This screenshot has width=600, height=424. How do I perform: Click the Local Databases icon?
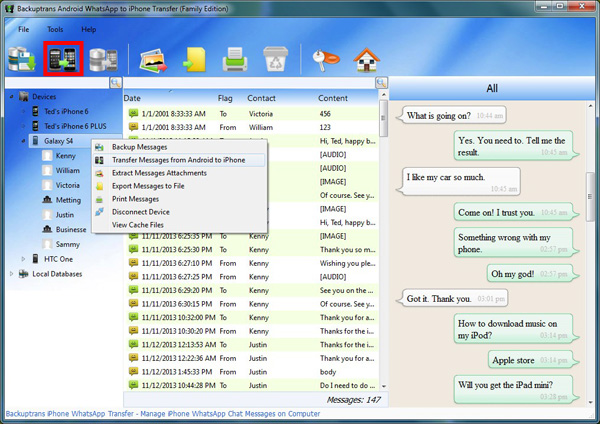(24, 274)
